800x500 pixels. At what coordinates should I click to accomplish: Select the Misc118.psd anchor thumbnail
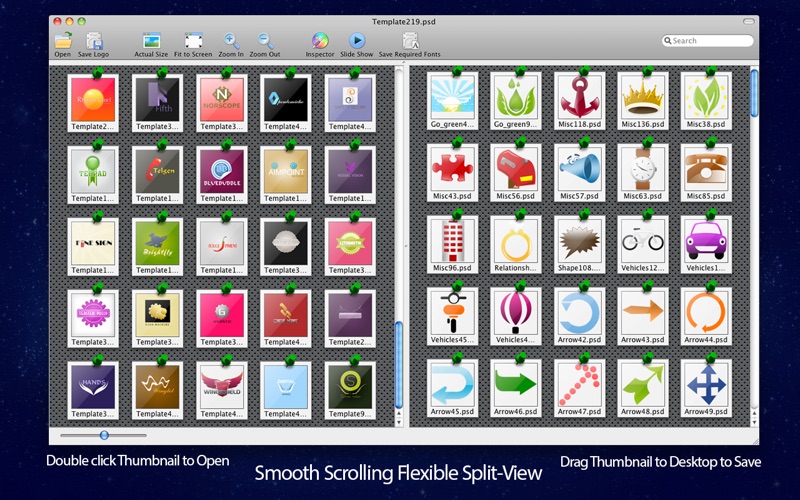(x=579, y=95)
